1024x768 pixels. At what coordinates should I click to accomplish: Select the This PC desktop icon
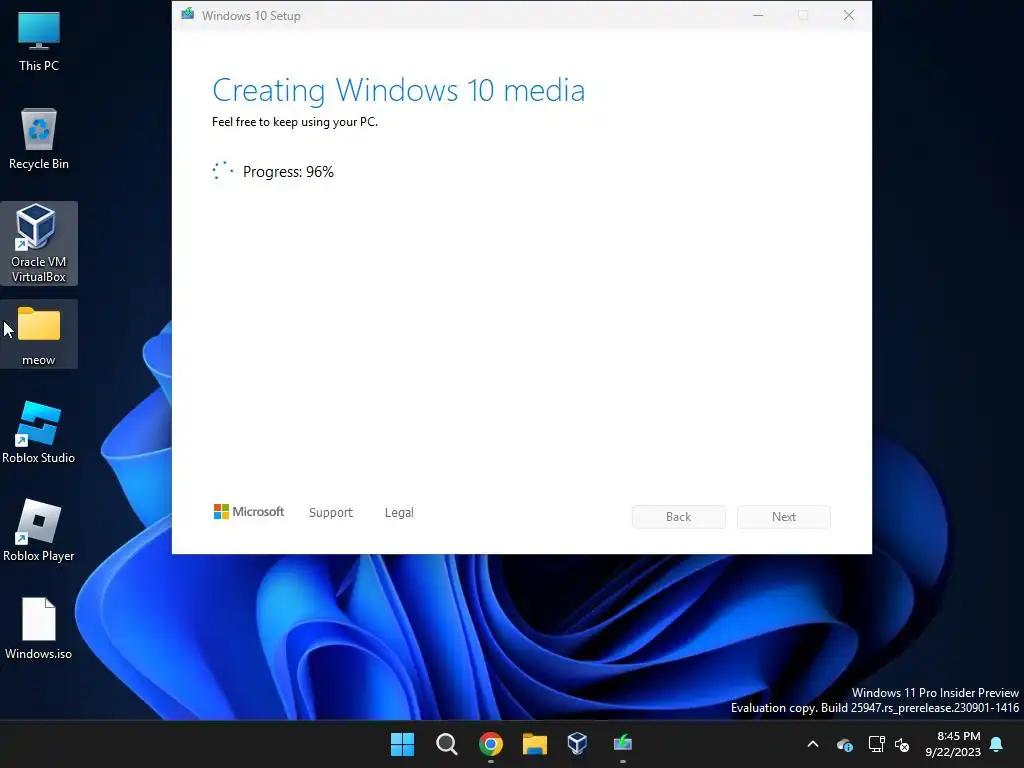coord(39,41)
